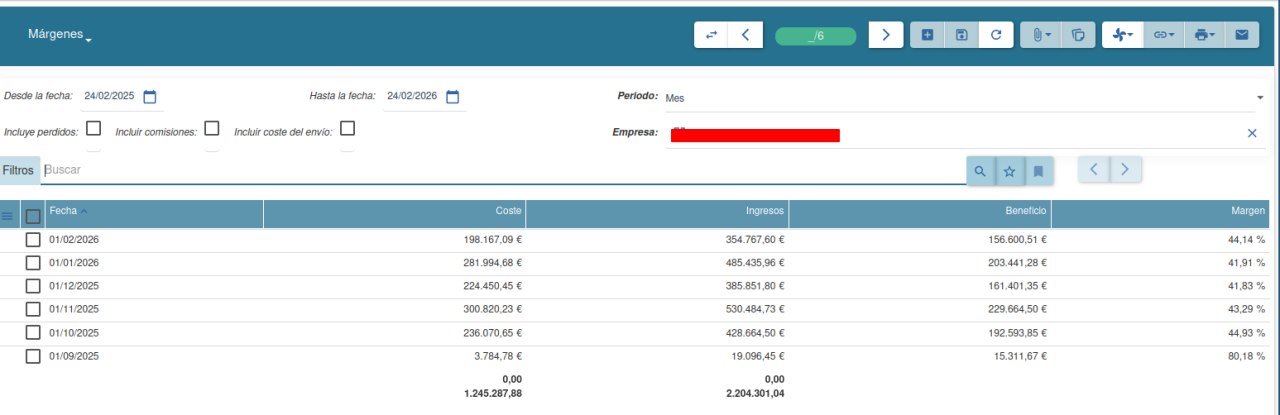Screen dimensions: 1280x415
Task: Click the bookmark icon beside the star
Action: point(1038,171)
